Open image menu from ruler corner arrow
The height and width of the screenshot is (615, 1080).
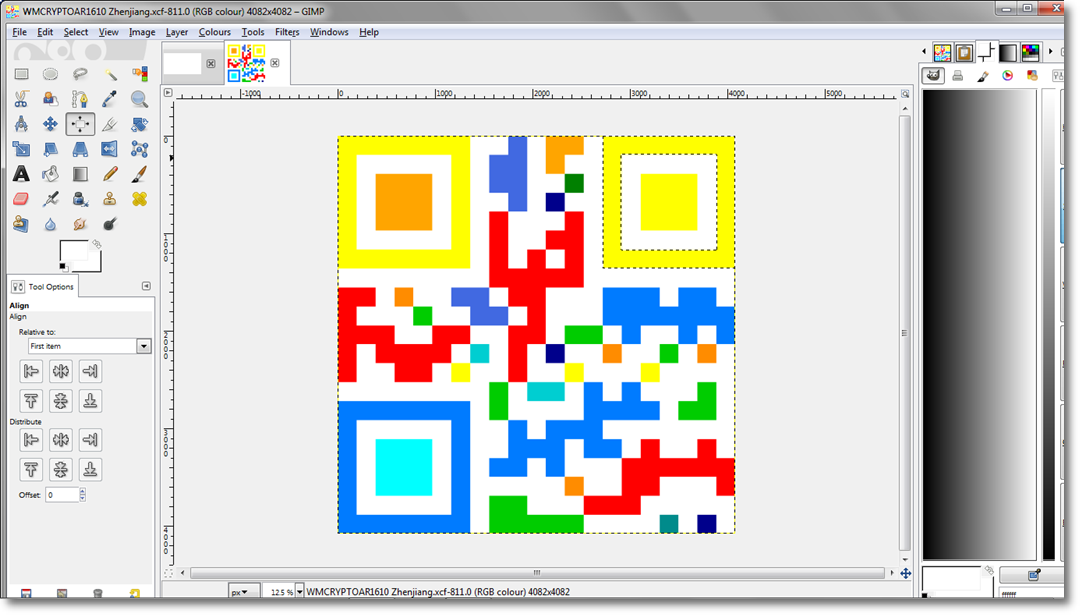tap(168, 92)
